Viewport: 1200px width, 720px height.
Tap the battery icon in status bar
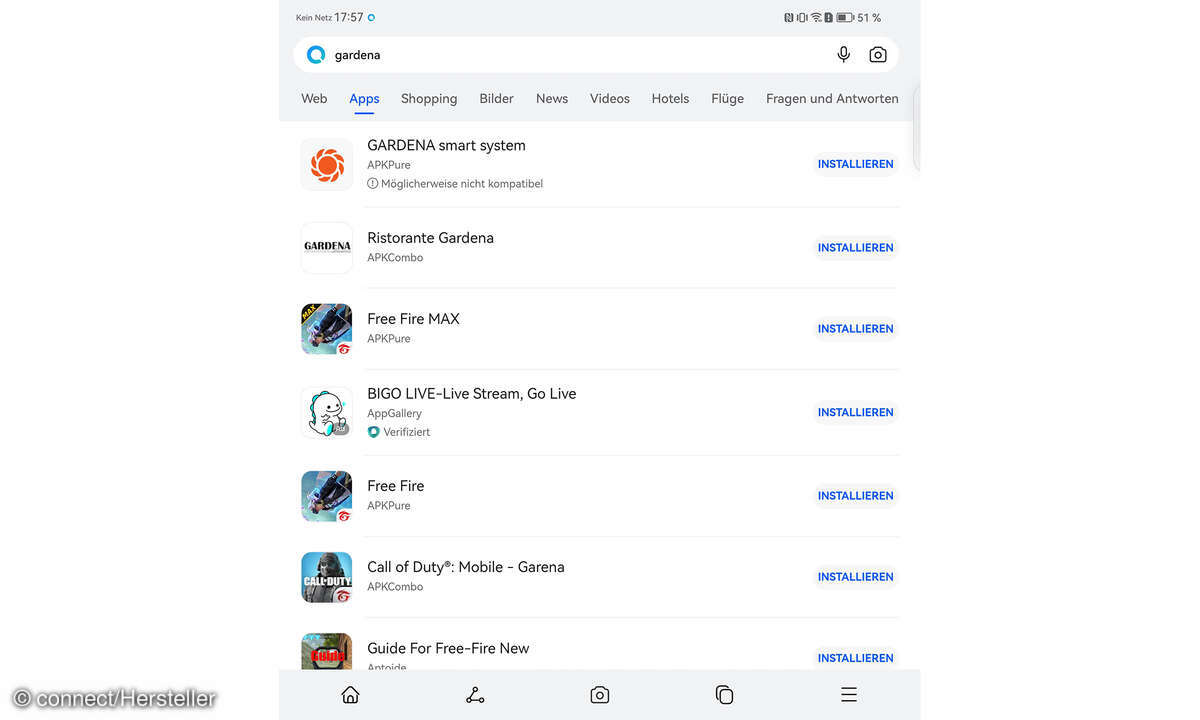(x=845, y=18)
